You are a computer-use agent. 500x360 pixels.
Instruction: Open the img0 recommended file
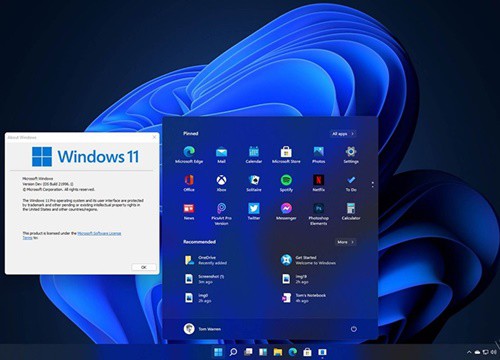click(198, 298)
